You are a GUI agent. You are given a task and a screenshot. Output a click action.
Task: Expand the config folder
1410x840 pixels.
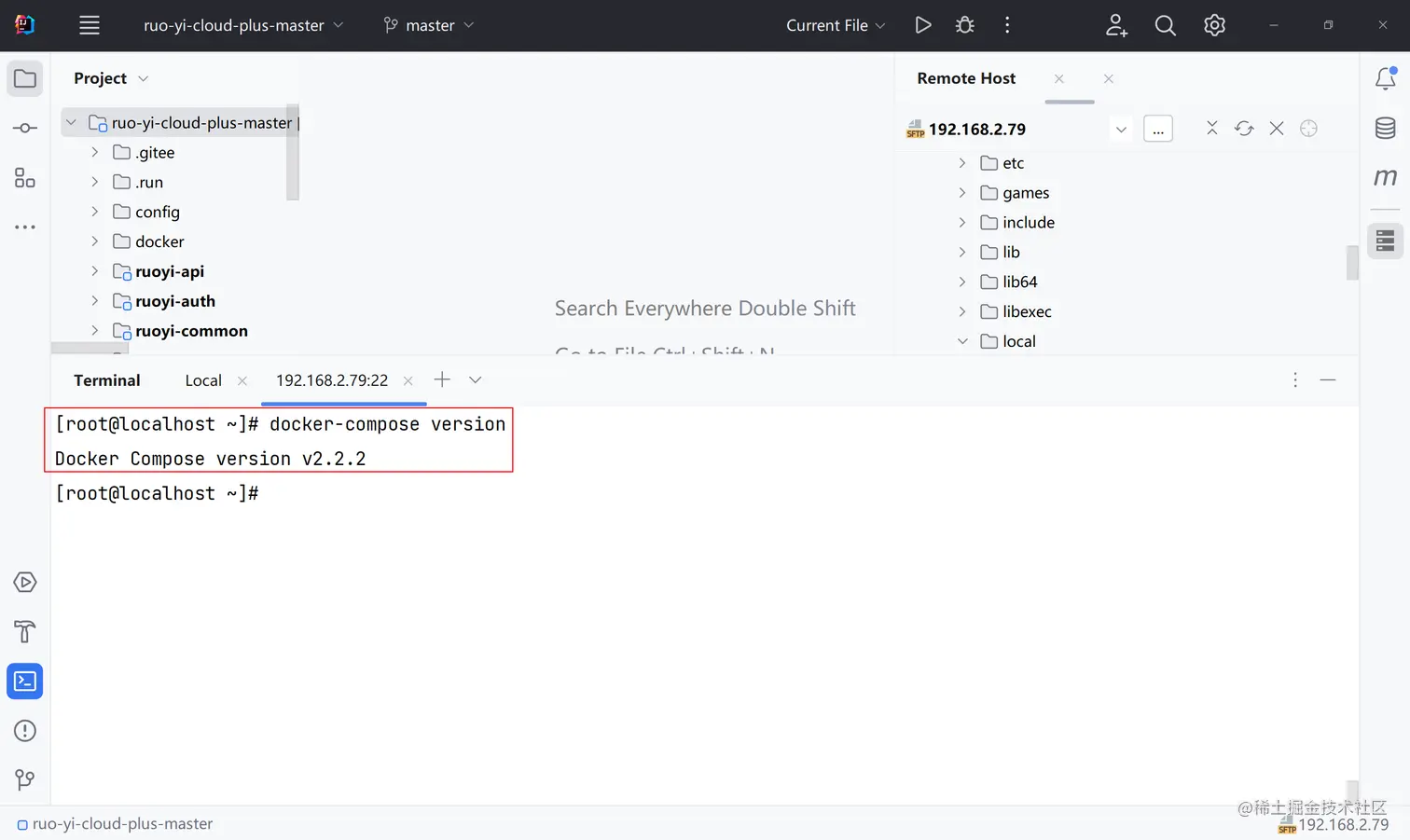point(94,212)
